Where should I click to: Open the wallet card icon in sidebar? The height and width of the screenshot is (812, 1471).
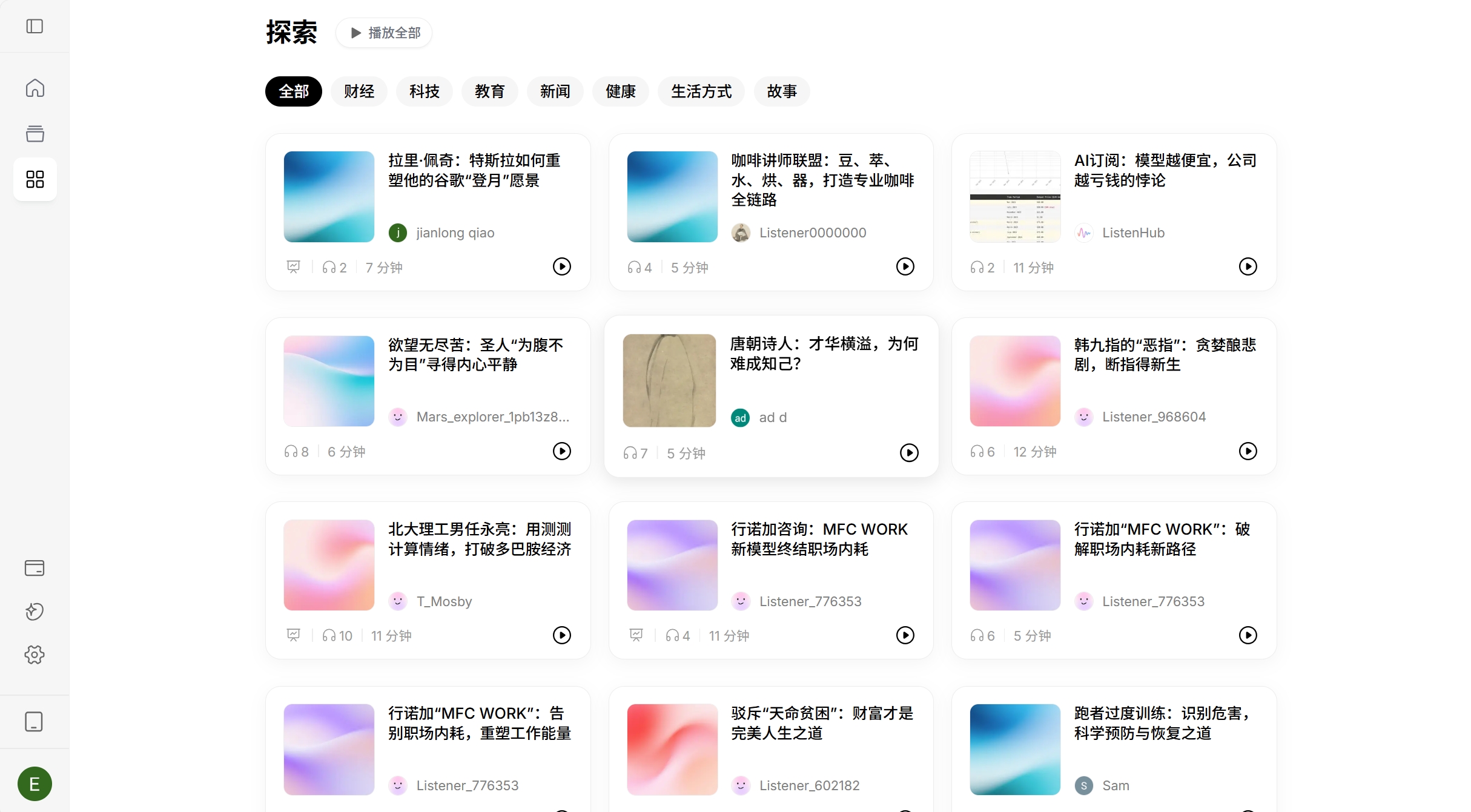[35, 568]
